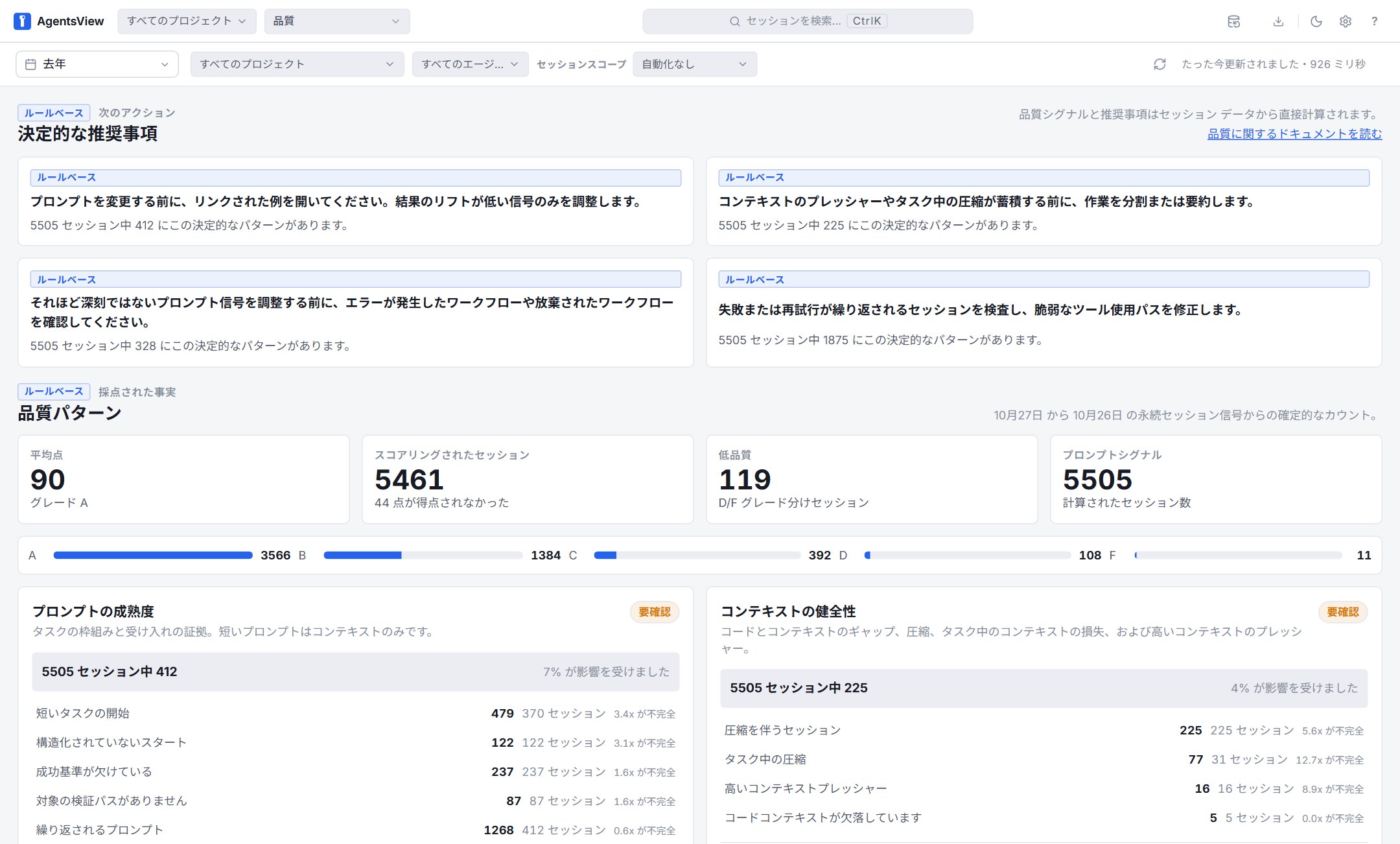The height and width of the screenshot is (844, 1400).
Task: Open settings via the gear icon
Action: 1346,21
